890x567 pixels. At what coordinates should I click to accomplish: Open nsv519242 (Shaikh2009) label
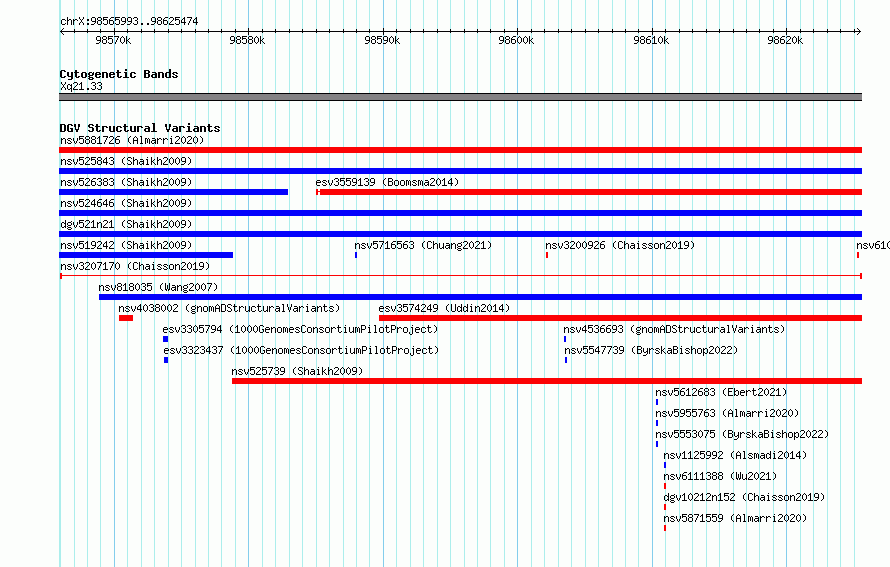pyautogui.click(x=126, y=245)
